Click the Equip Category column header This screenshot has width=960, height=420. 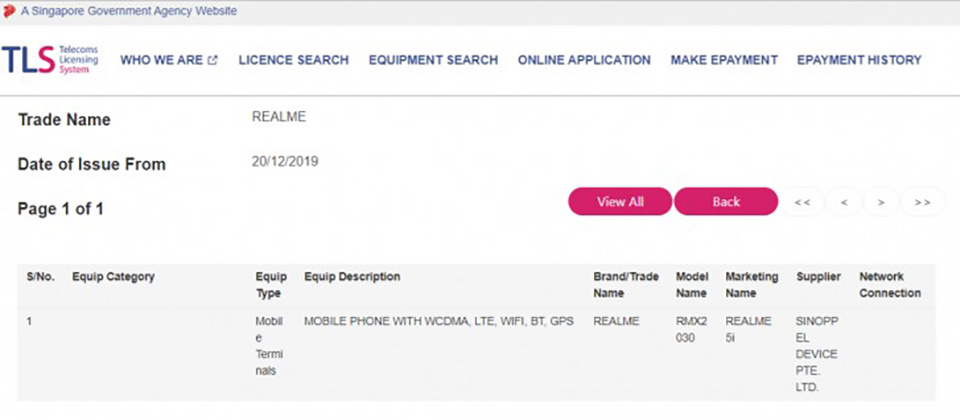[x=113, y=277]
